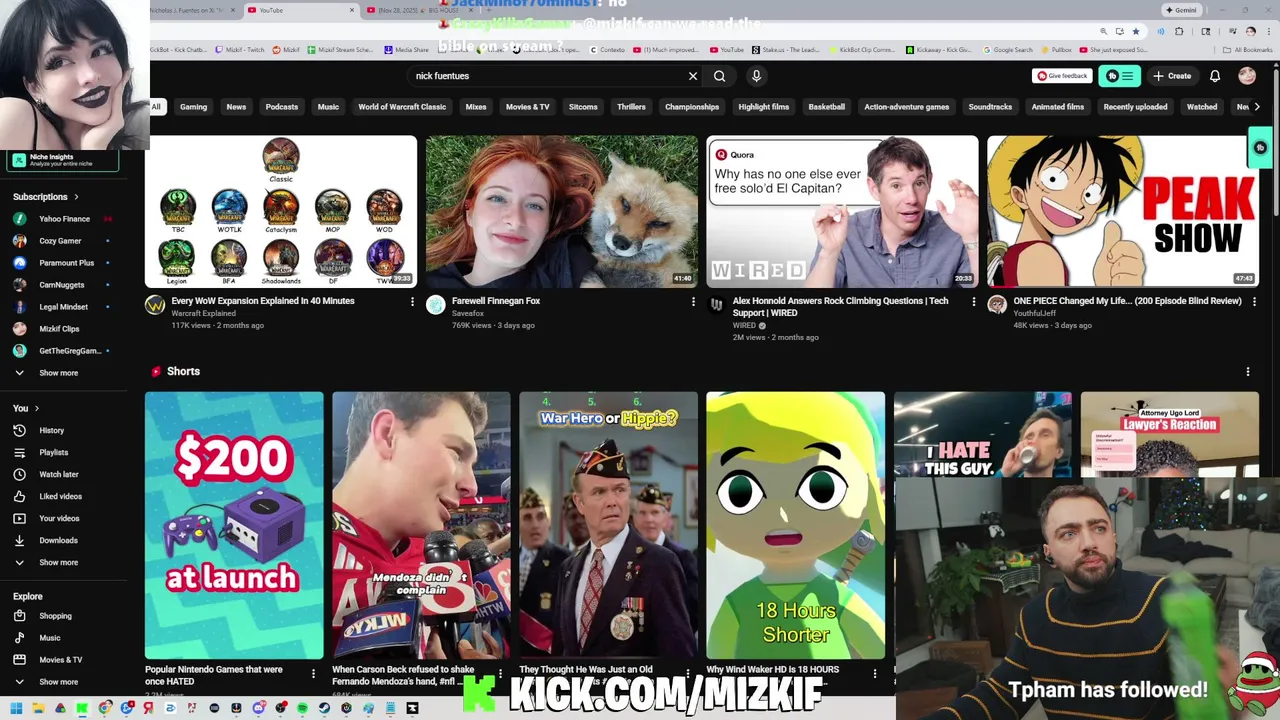Click the Warcraft Explained channel avatar
The width and height of the screenshot is (1280, 720).
(155, 305)
